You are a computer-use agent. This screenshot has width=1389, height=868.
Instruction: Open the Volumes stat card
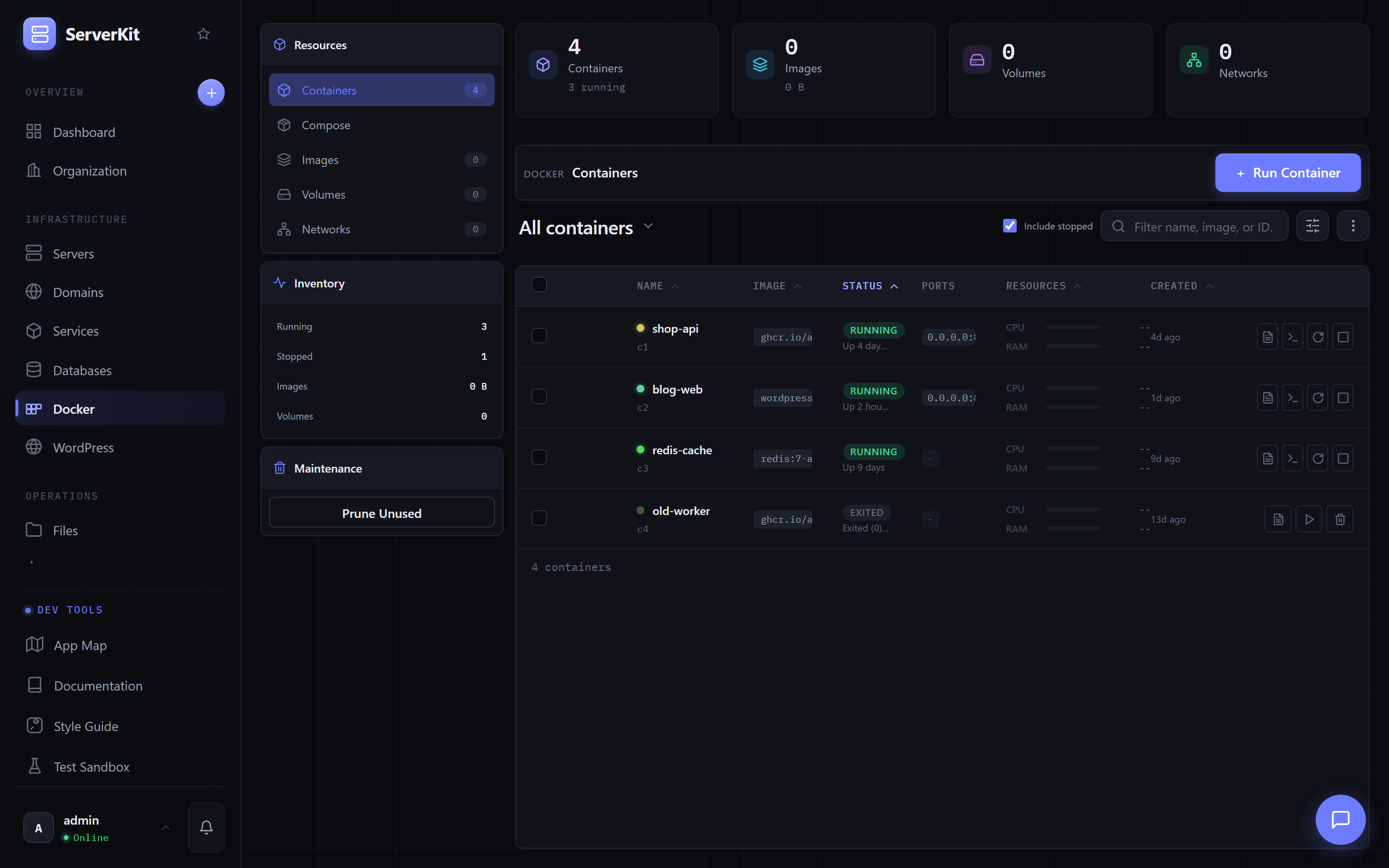1050,70
